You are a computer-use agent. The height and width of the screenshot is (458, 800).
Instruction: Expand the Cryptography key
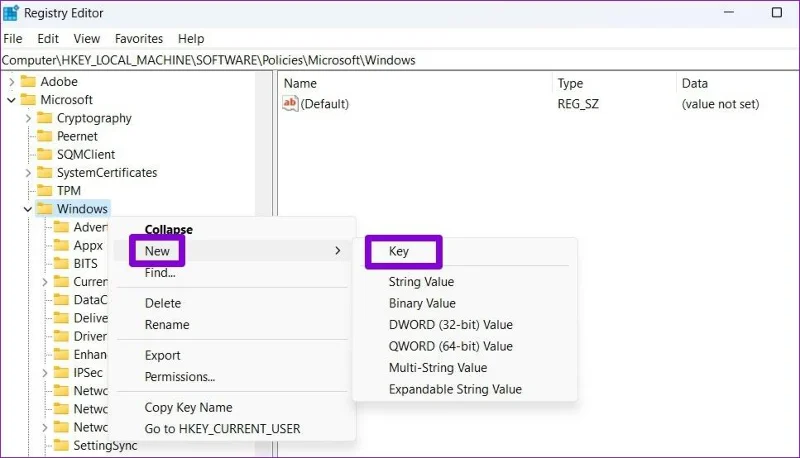tap(28, 118)
